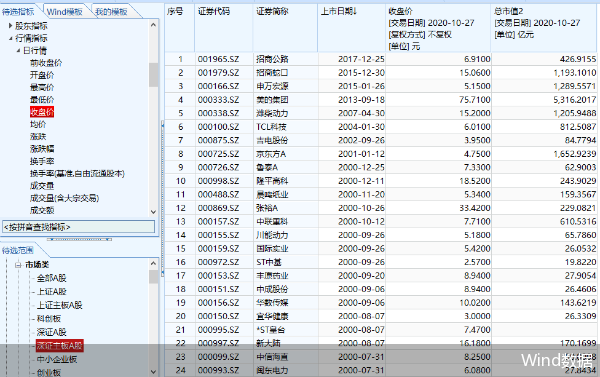Collapse the 市场类 tree node
600x377 pixels.
[18, 264]
